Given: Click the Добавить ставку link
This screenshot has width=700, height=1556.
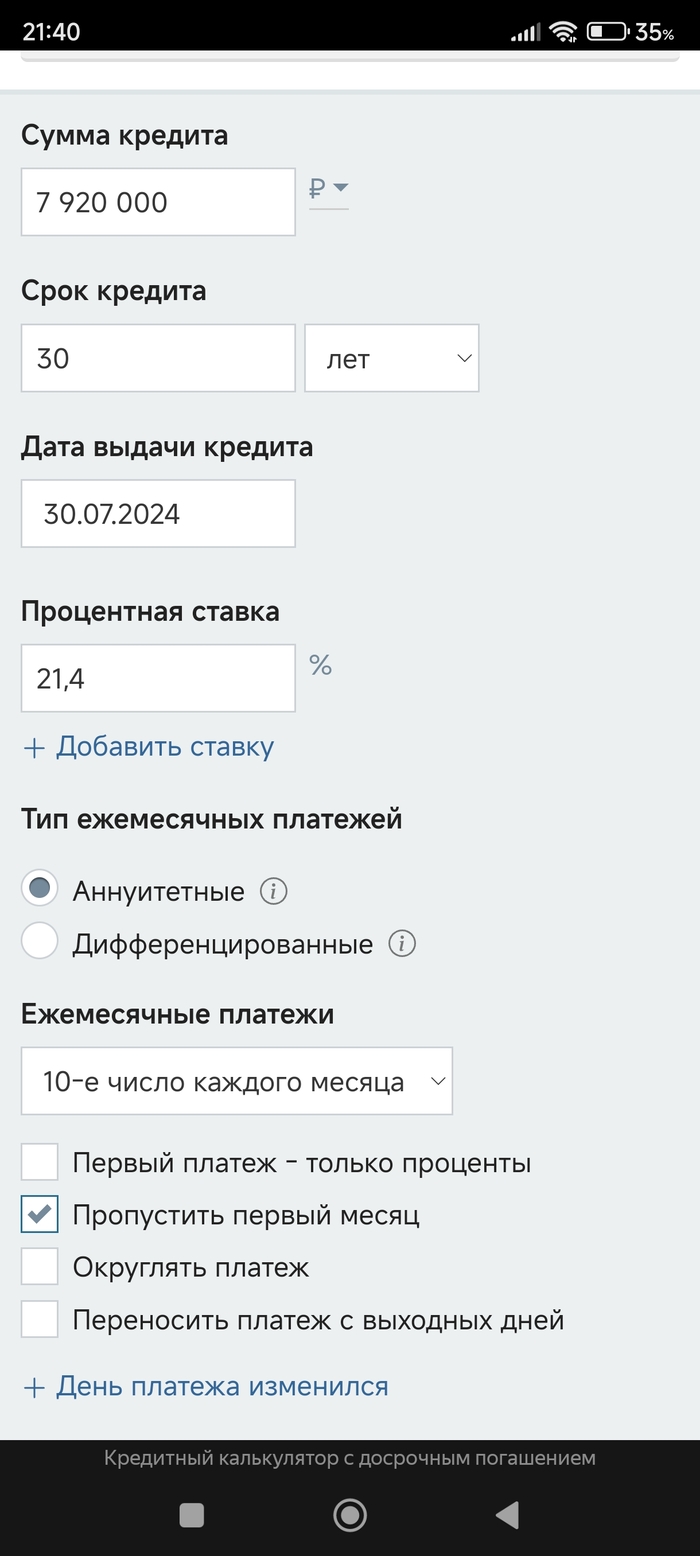Looking at the screenshot, I should (x=148, y=747).
